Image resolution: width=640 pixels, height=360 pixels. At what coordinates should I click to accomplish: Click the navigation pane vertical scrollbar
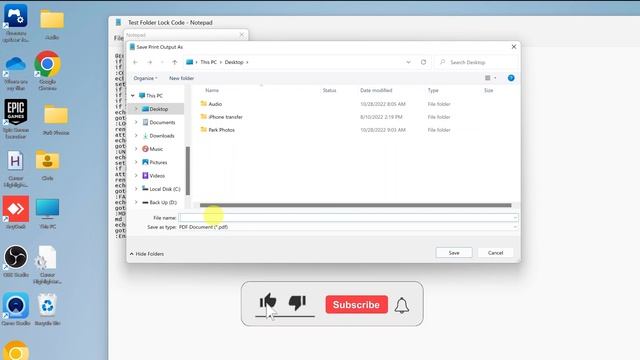coord(188,171)
